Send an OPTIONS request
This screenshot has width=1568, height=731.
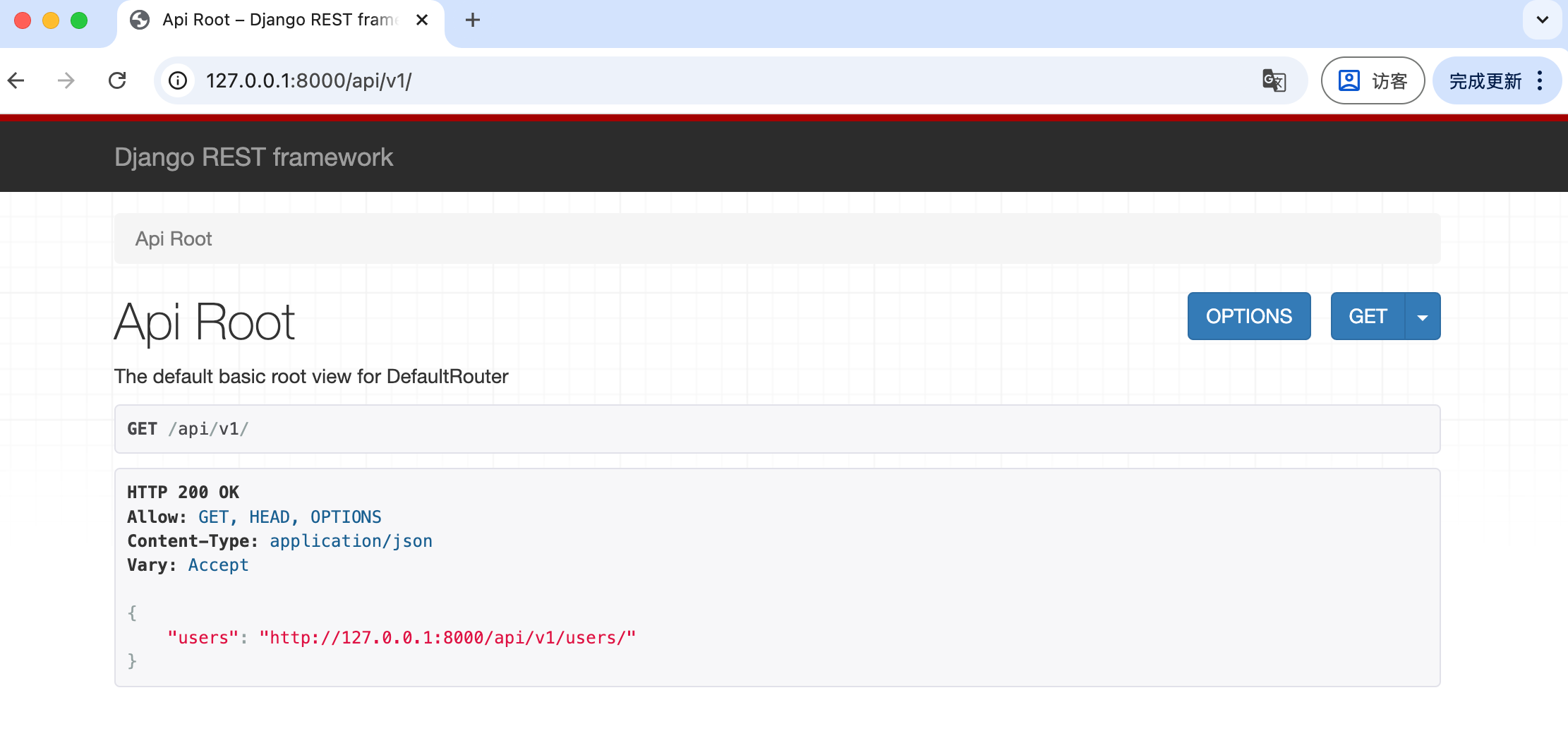tap(1248, 316)
